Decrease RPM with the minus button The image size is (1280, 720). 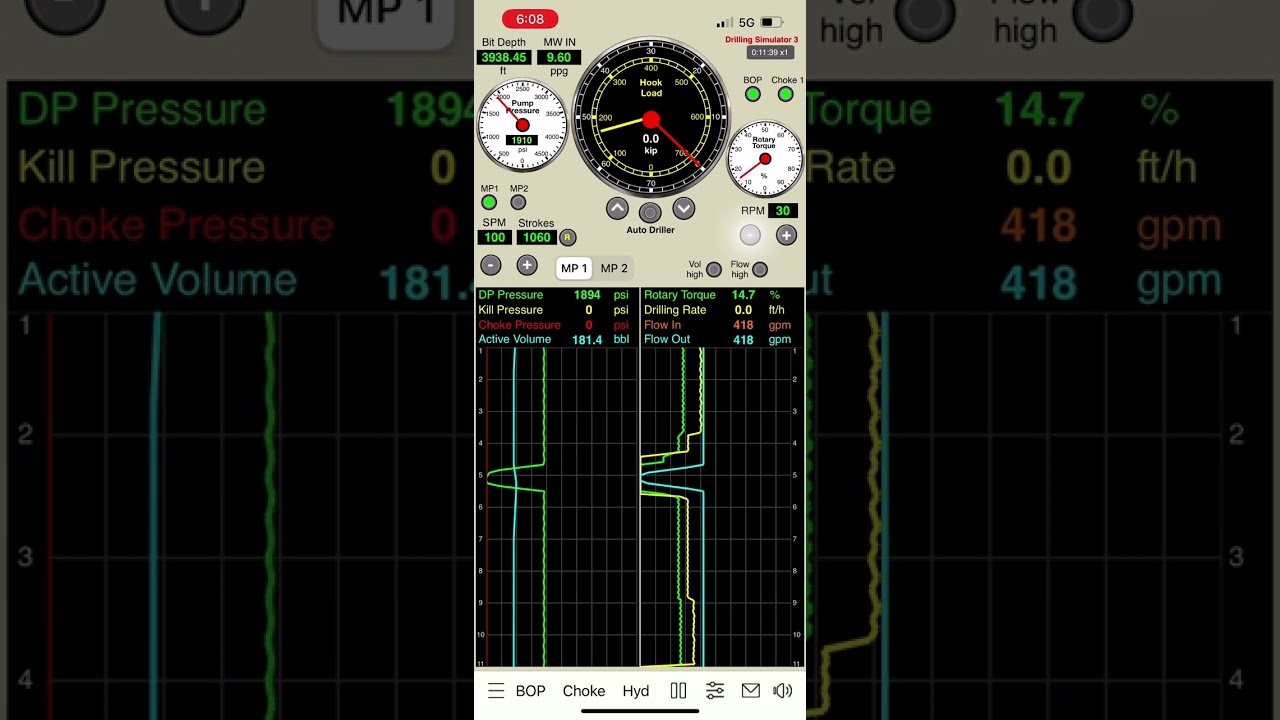(x=750, y=235)
